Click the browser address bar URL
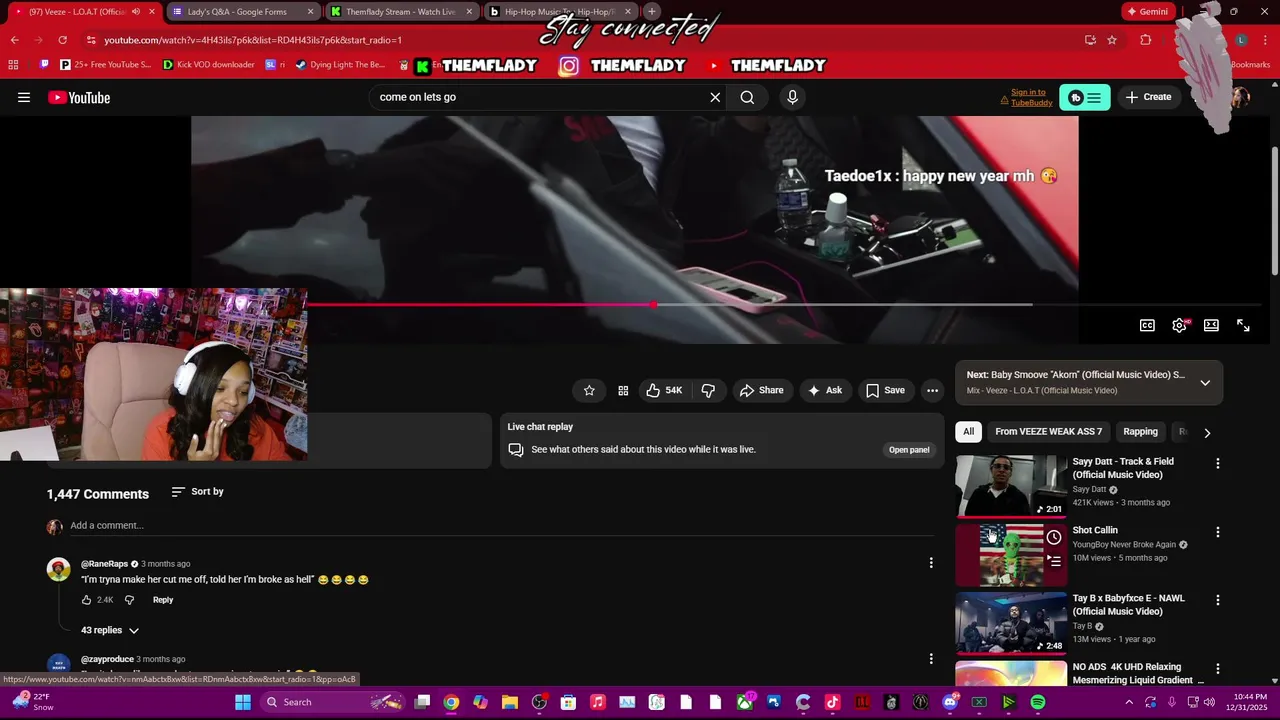 coord(252,40)
